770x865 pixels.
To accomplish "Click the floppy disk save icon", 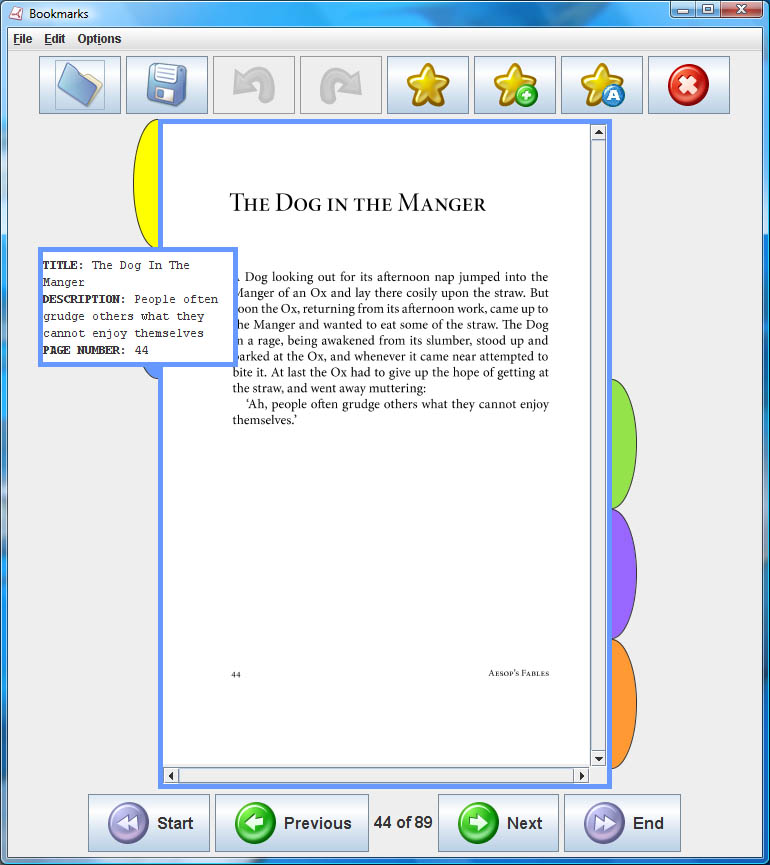I will pyautogui.click(x=167, y=85).
